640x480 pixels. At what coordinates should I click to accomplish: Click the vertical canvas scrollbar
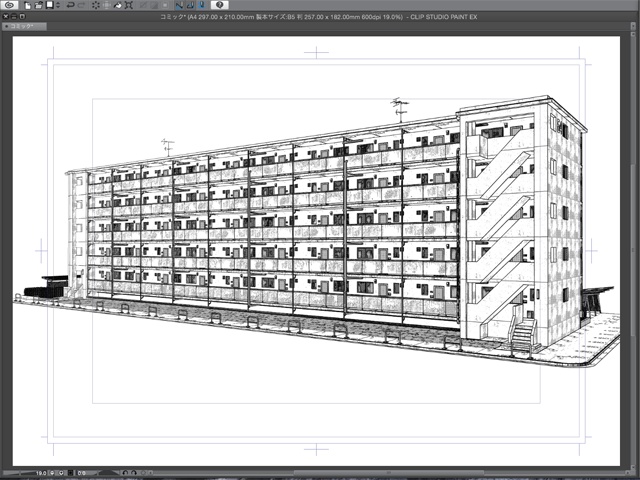click(x=632, y=250)
